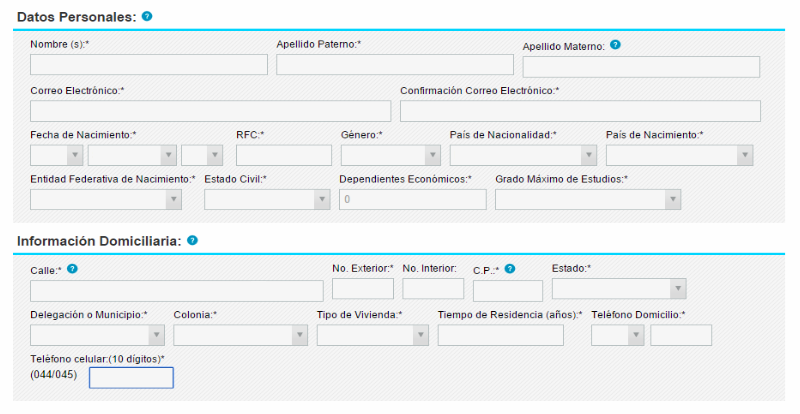The width and height of the screenshot is (800, 414).
Task: Click help icon beside Información Domiciliaria heading
Action: click(192, 241)
